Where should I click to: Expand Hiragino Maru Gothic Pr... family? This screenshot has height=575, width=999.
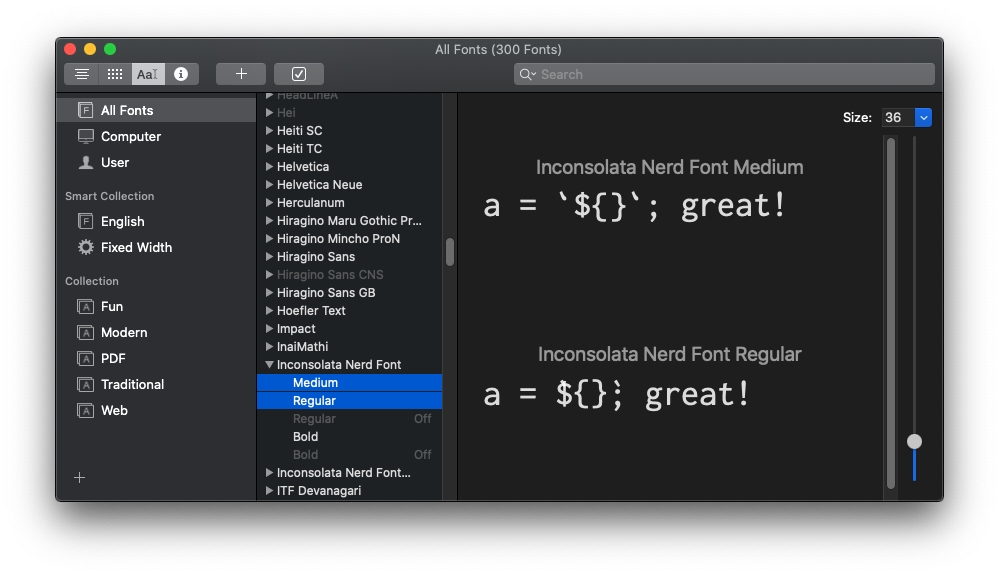pyautogui.click(x=270, y=220)
